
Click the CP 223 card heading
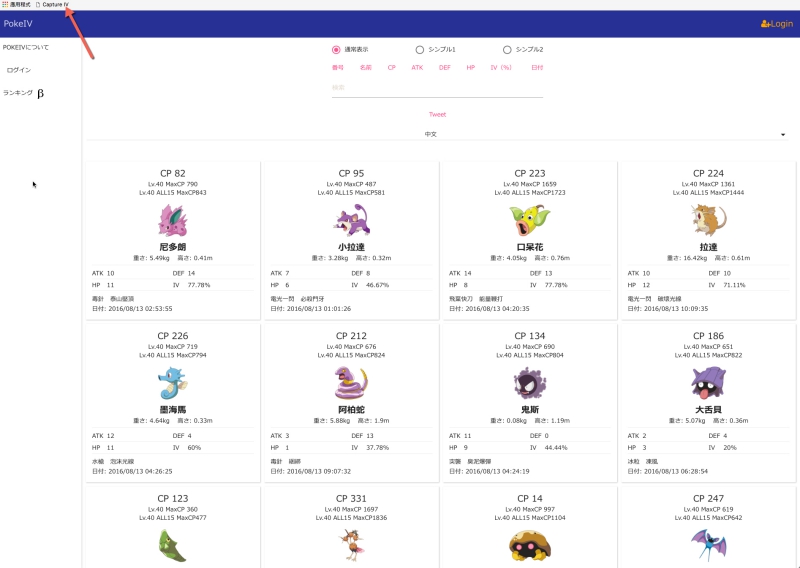(530, 174)
